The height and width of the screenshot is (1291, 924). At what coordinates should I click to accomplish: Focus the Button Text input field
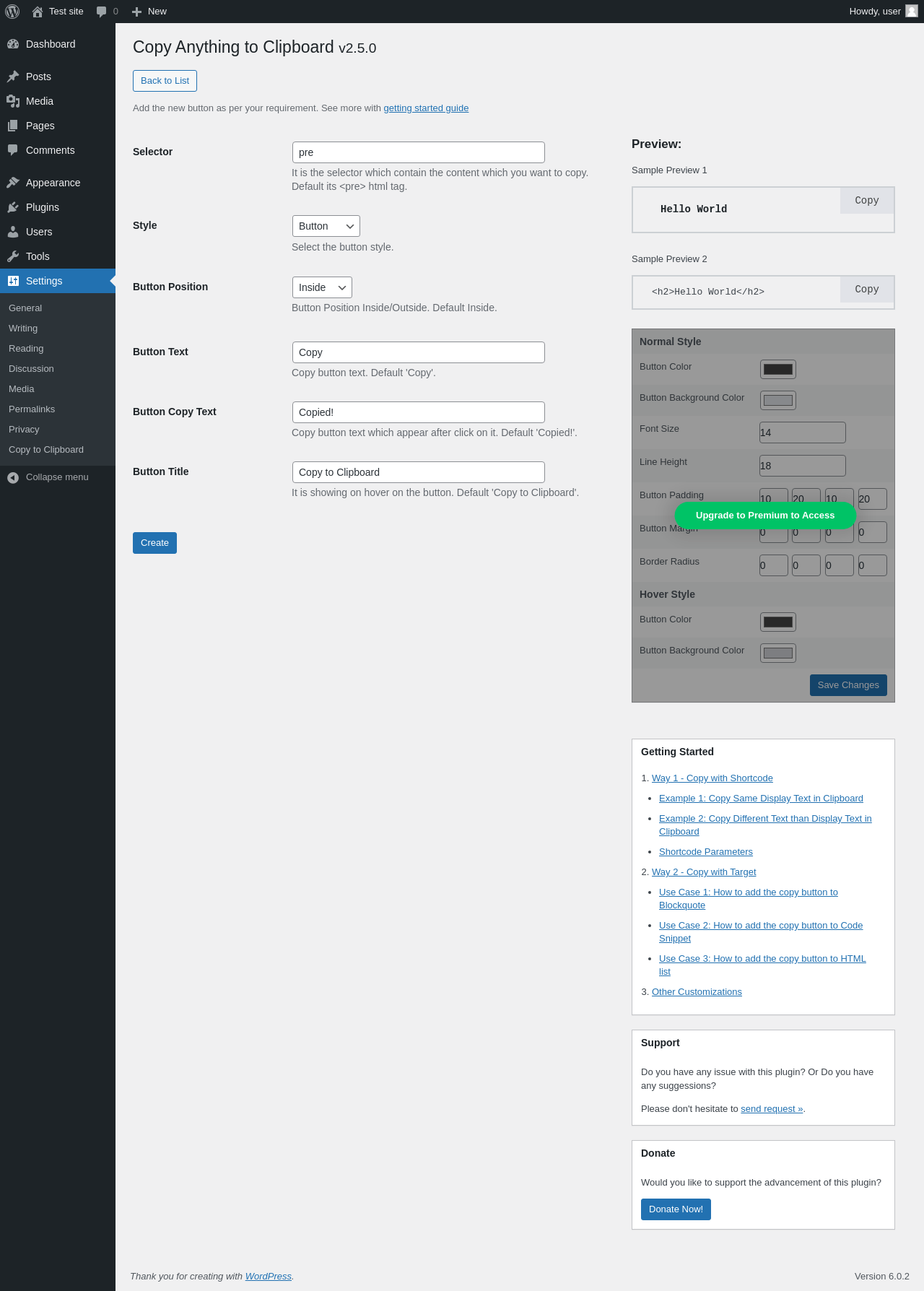click(418, 352)
